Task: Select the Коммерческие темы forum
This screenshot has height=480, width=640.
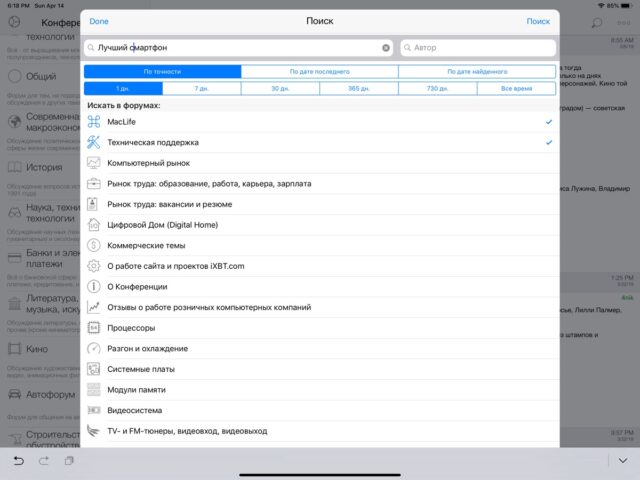Action: coord(320,245)
